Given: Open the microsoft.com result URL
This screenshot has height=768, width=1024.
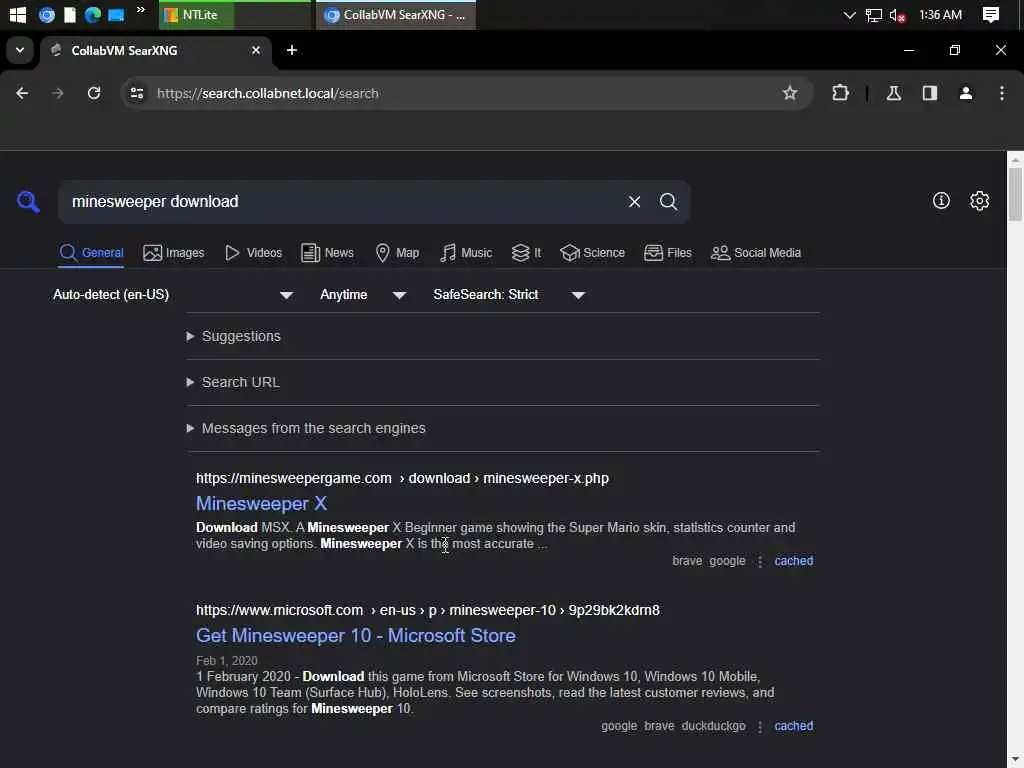Looking at the screenshot, I should [x=428, y=611].
